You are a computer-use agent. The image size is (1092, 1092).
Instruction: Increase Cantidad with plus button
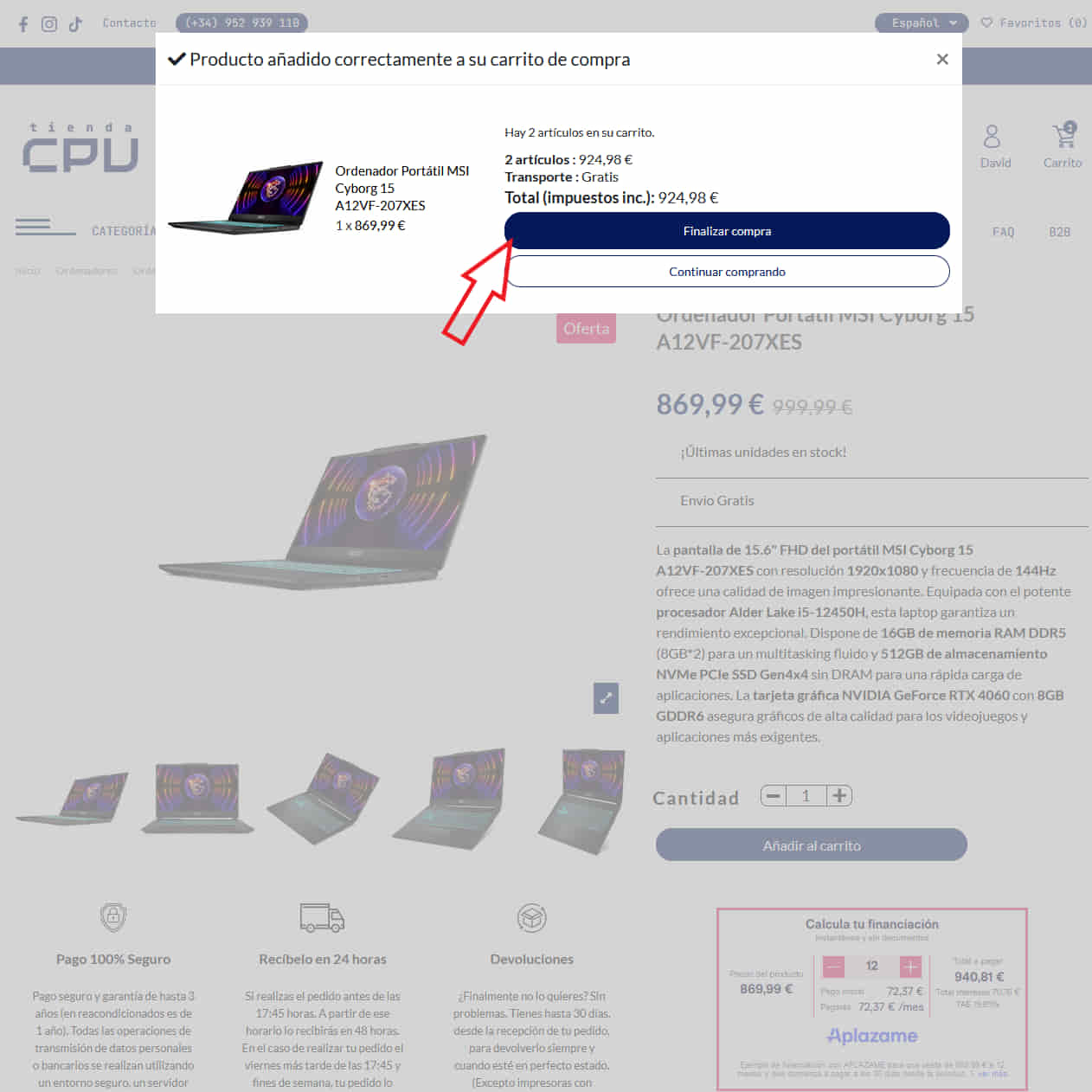tap(839, 796)
